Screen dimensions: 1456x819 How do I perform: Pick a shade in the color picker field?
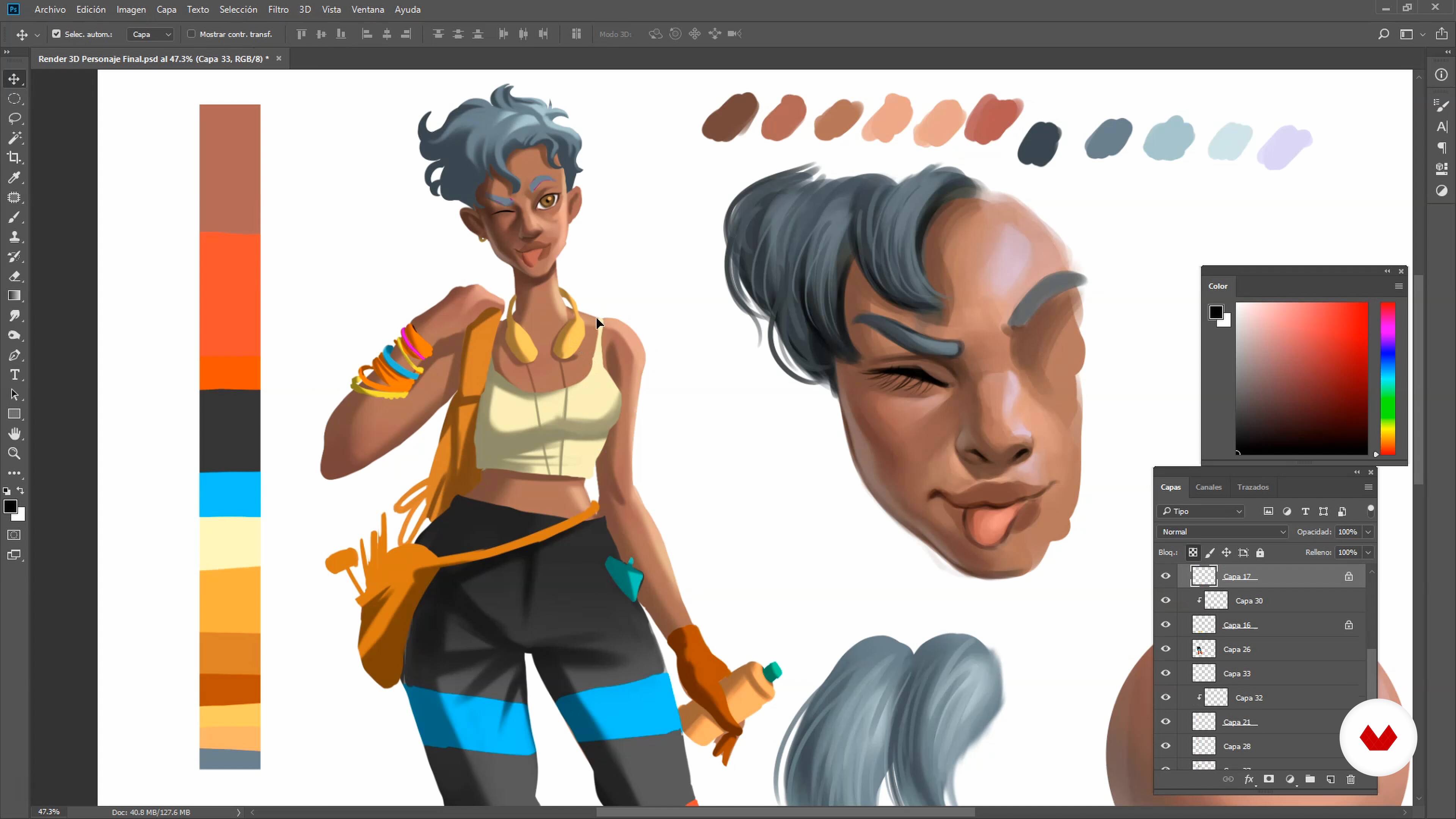pyautogui.click(x=1301, y=378)
